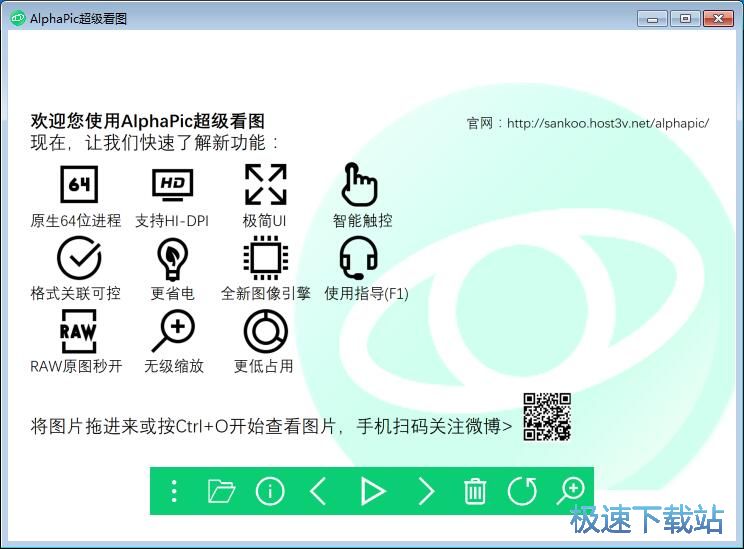This screenshot has width=744, height=549.
Task: Click the 极简UI label
Action: click(x=264, y=221)
